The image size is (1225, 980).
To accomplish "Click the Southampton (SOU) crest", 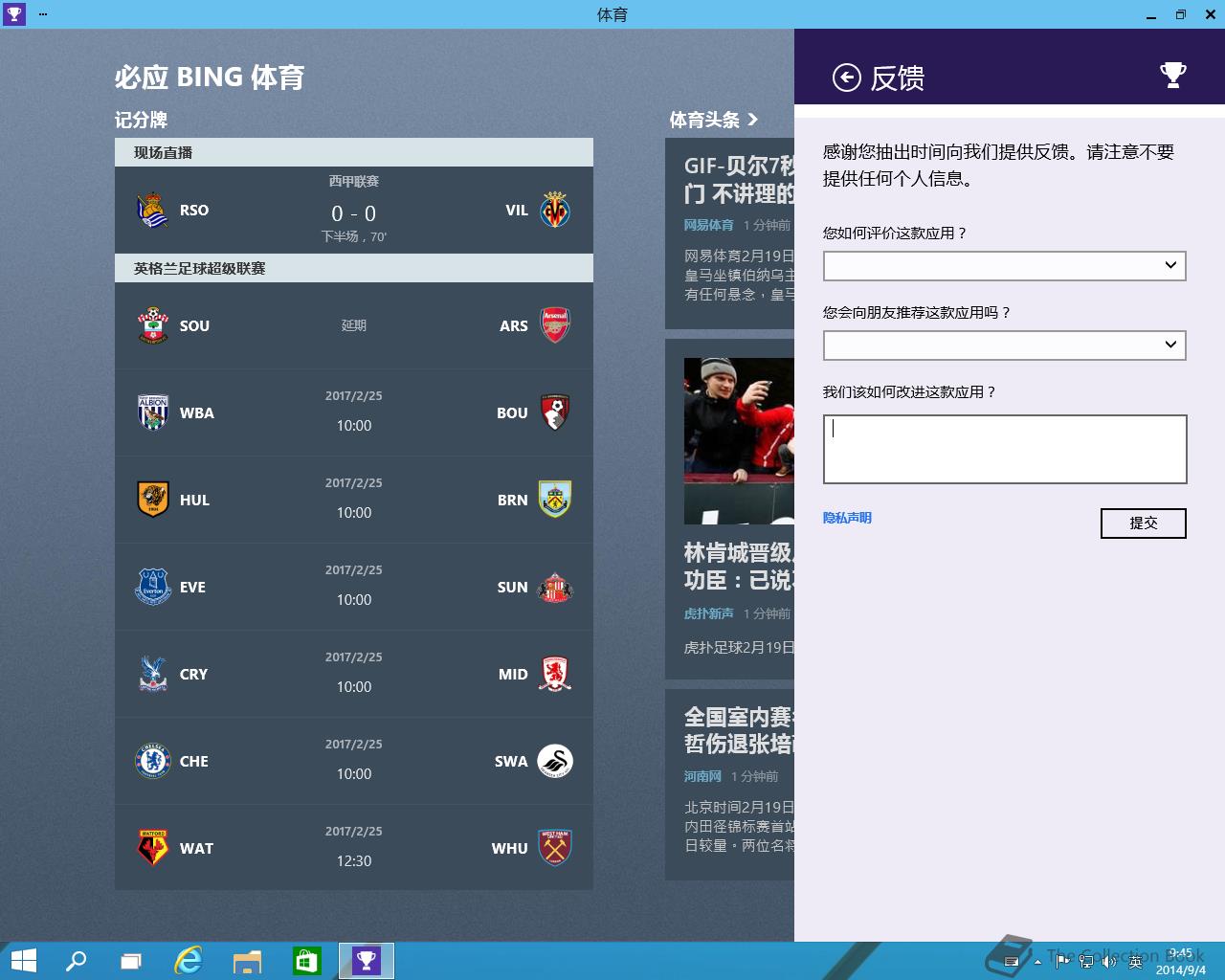I will tap(153, 326).
